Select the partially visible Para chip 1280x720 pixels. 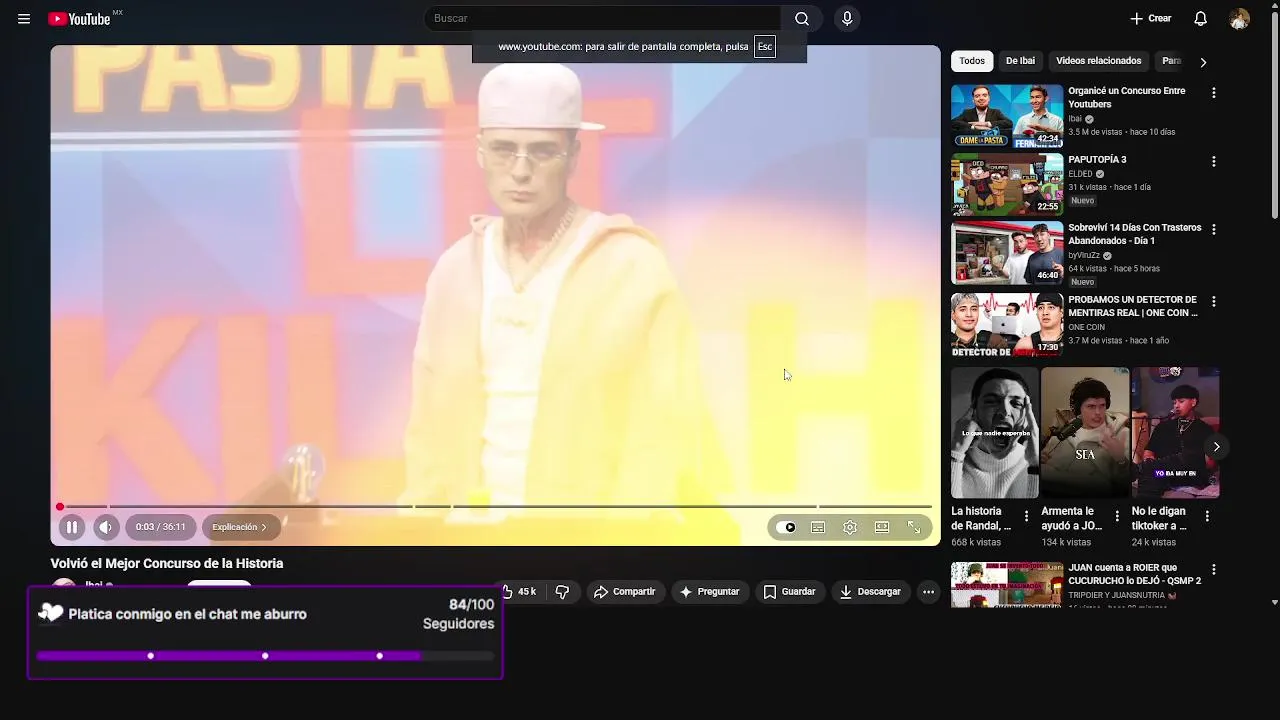coord(1171,61)
